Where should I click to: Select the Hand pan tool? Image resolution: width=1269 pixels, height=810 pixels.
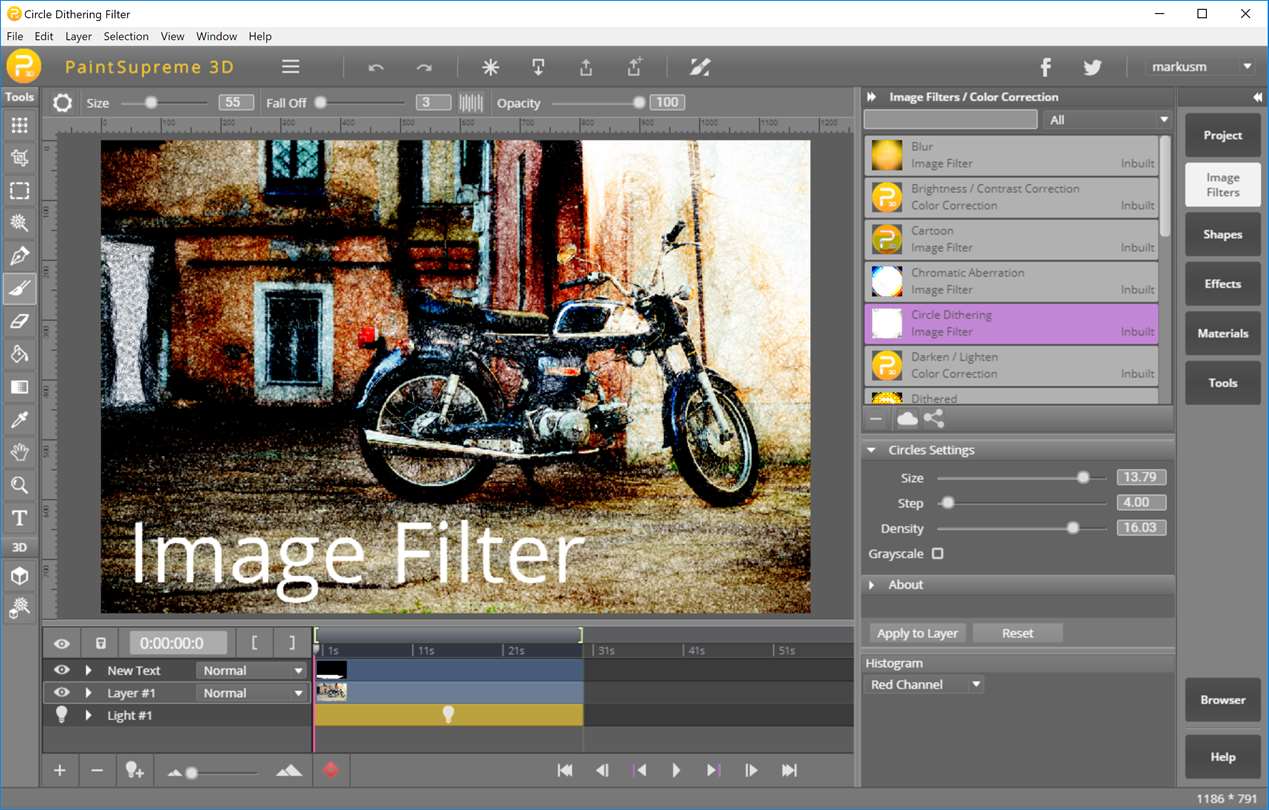coord(19,453)
